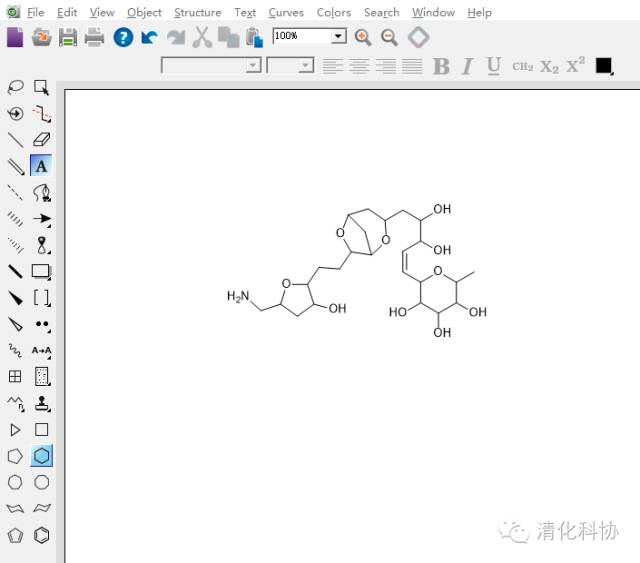Select the Hashed Wedged Bond tool
The width and height of the screenshot is (640, 563).
click(16, 245)
